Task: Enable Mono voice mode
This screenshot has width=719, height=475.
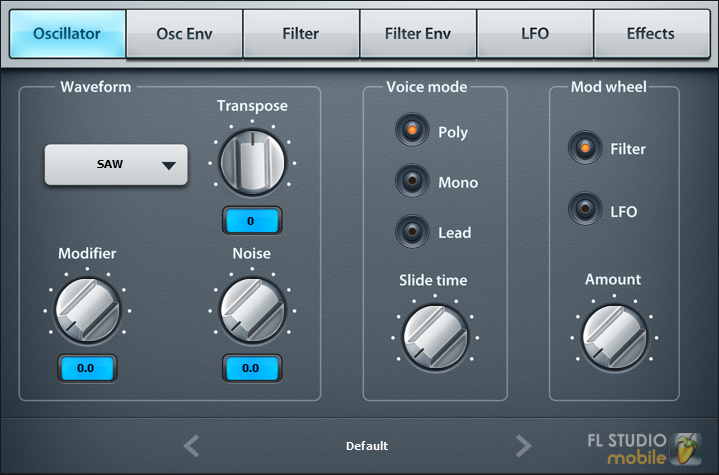Action: click(x=412, y=182)
